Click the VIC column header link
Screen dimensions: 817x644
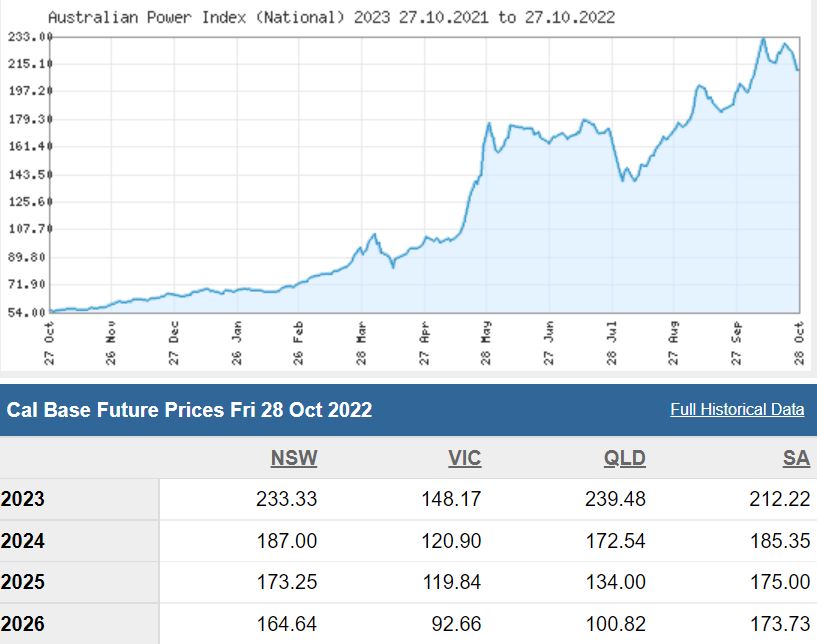pyautogui.click(x=464, y=459)
